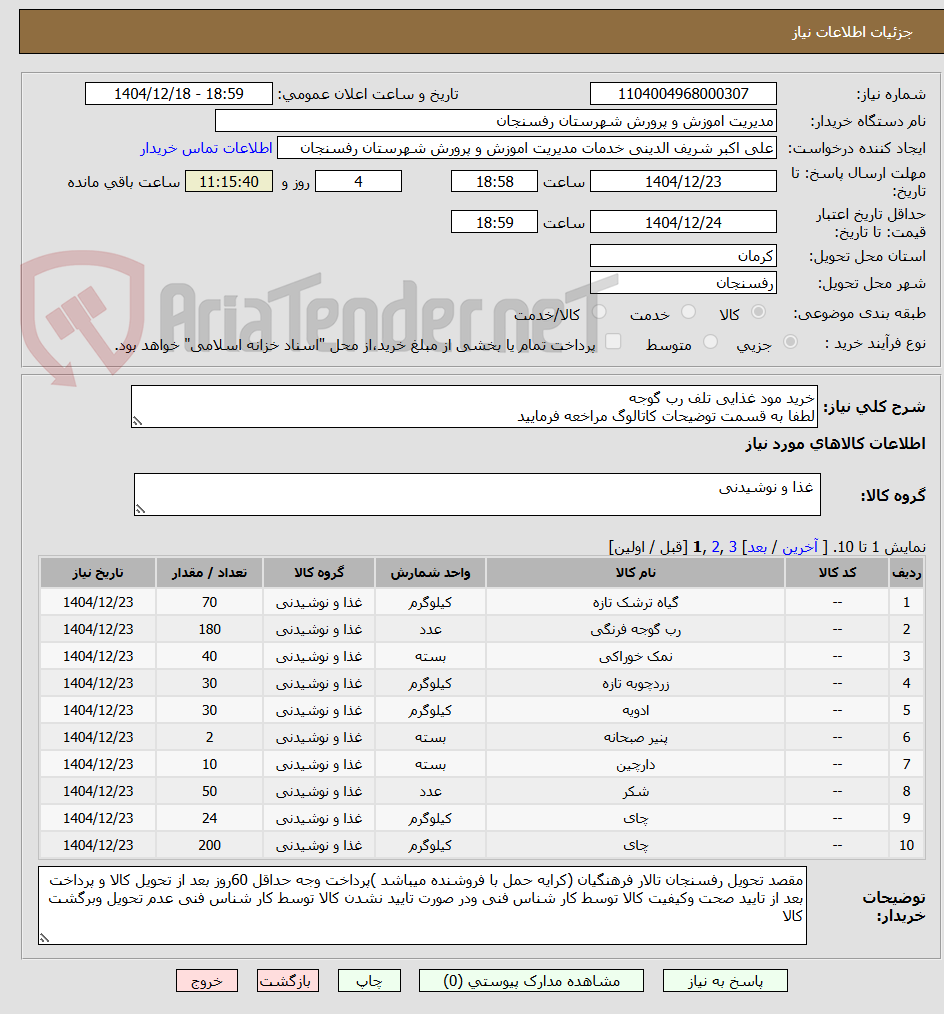Select the row زردچوبه تازه
This screenshot has height=1014, width=944.
click(x=482, y=684)
